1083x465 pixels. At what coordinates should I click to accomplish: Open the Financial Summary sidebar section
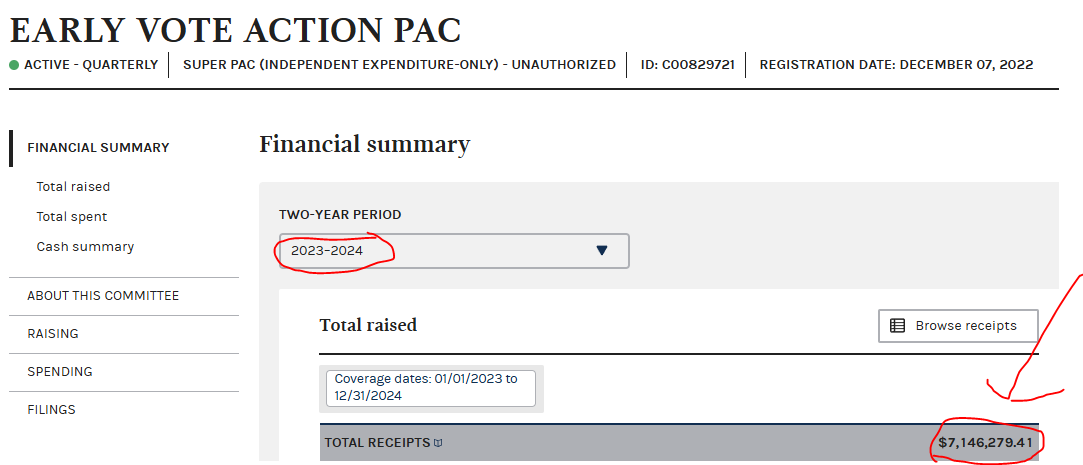[98, 147]
